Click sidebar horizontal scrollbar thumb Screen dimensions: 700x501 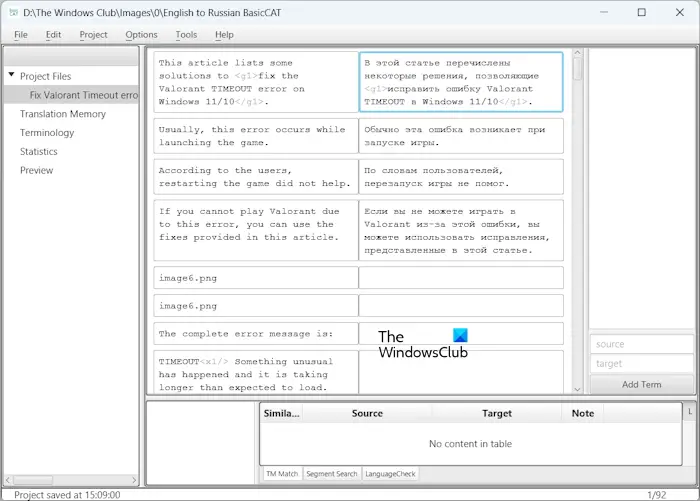click(x=33, y=480)
